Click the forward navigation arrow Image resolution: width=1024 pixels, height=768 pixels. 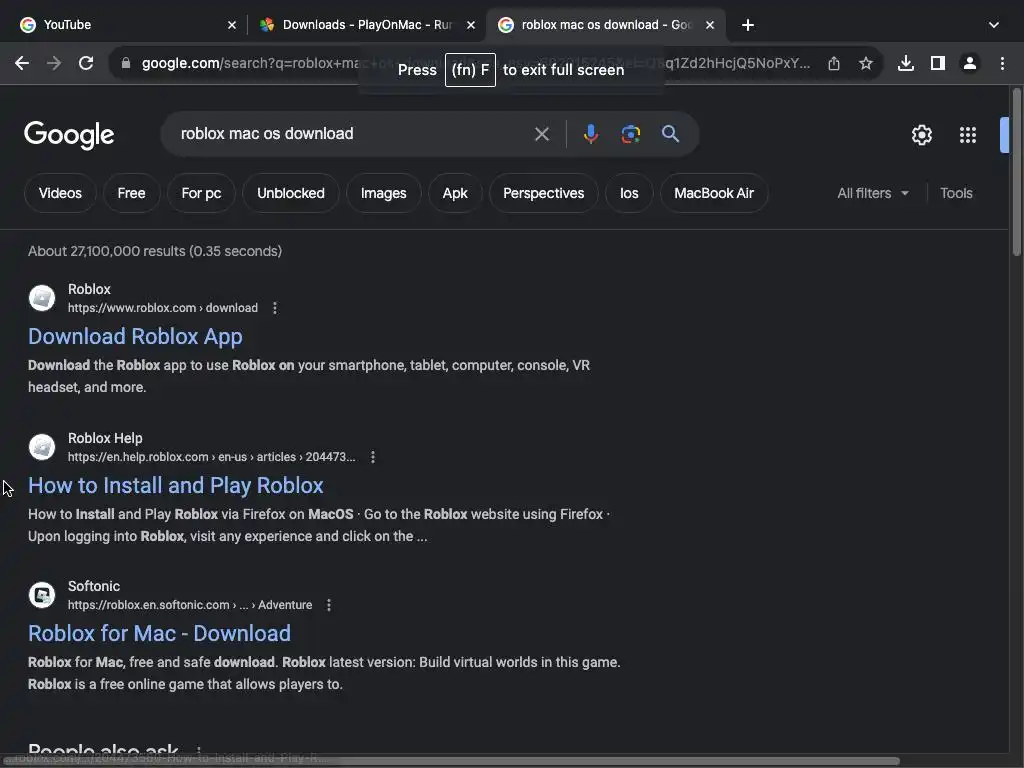tap(54, 63)
